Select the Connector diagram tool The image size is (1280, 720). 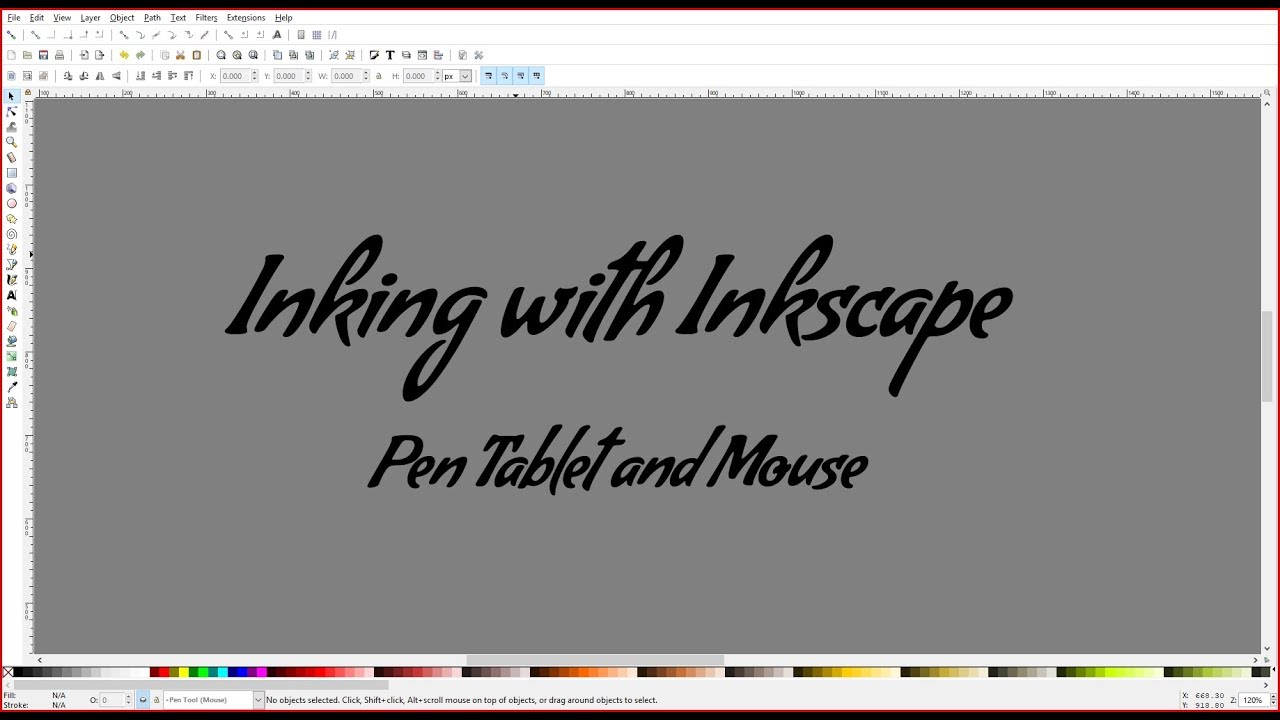point(11,402)
